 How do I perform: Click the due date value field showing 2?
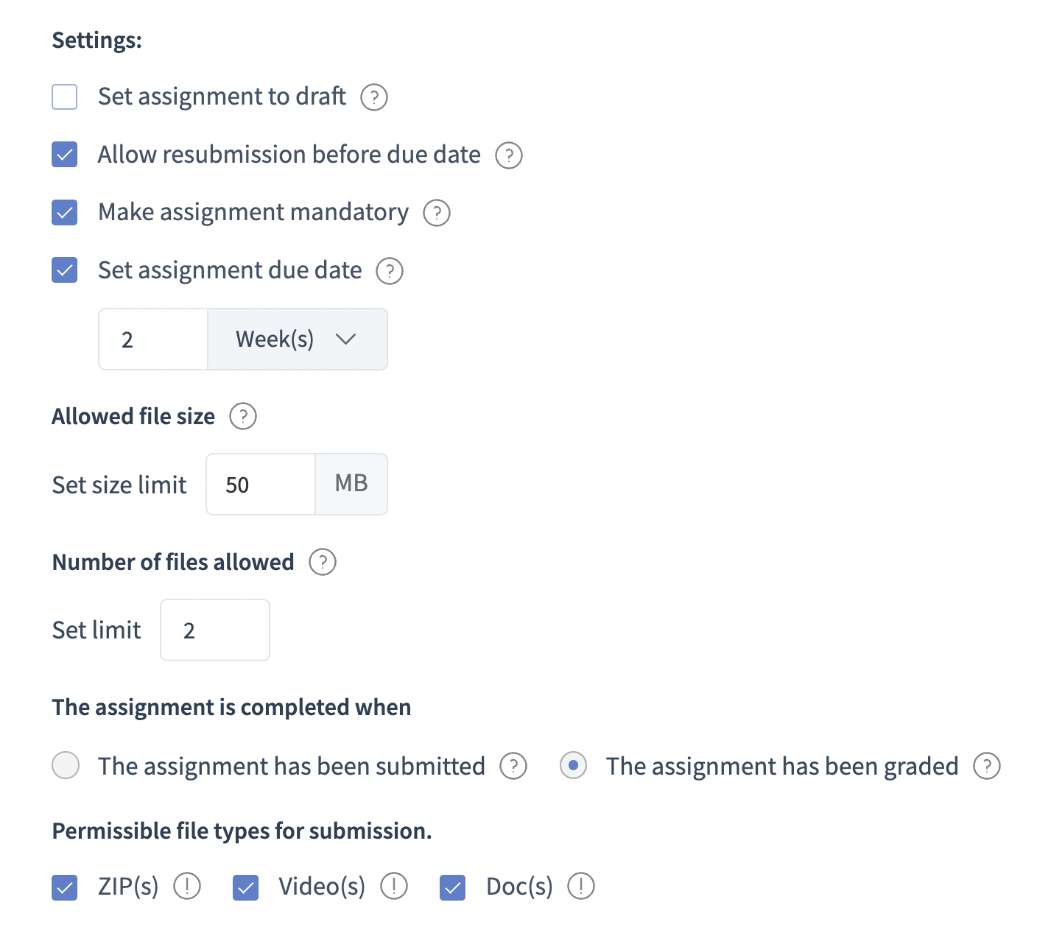tap(150, 339)
